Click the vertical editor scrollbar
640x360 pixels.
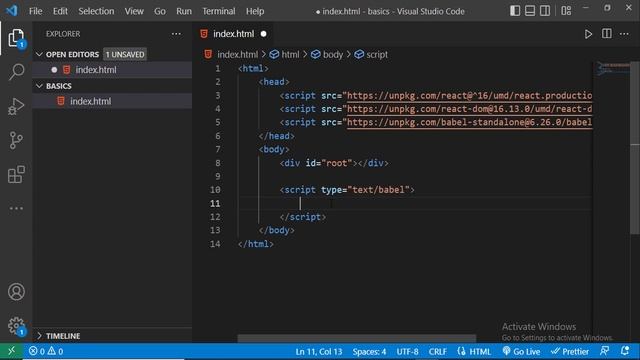pyautogui.click(x=635, y=148)
